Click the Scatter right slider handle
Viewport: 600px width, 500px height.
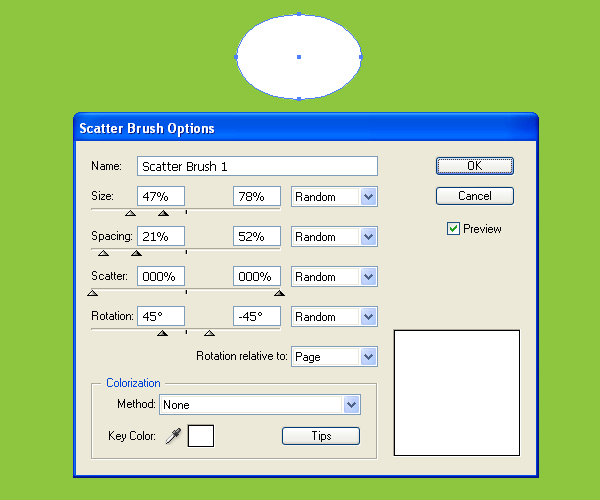click(279, 293)
